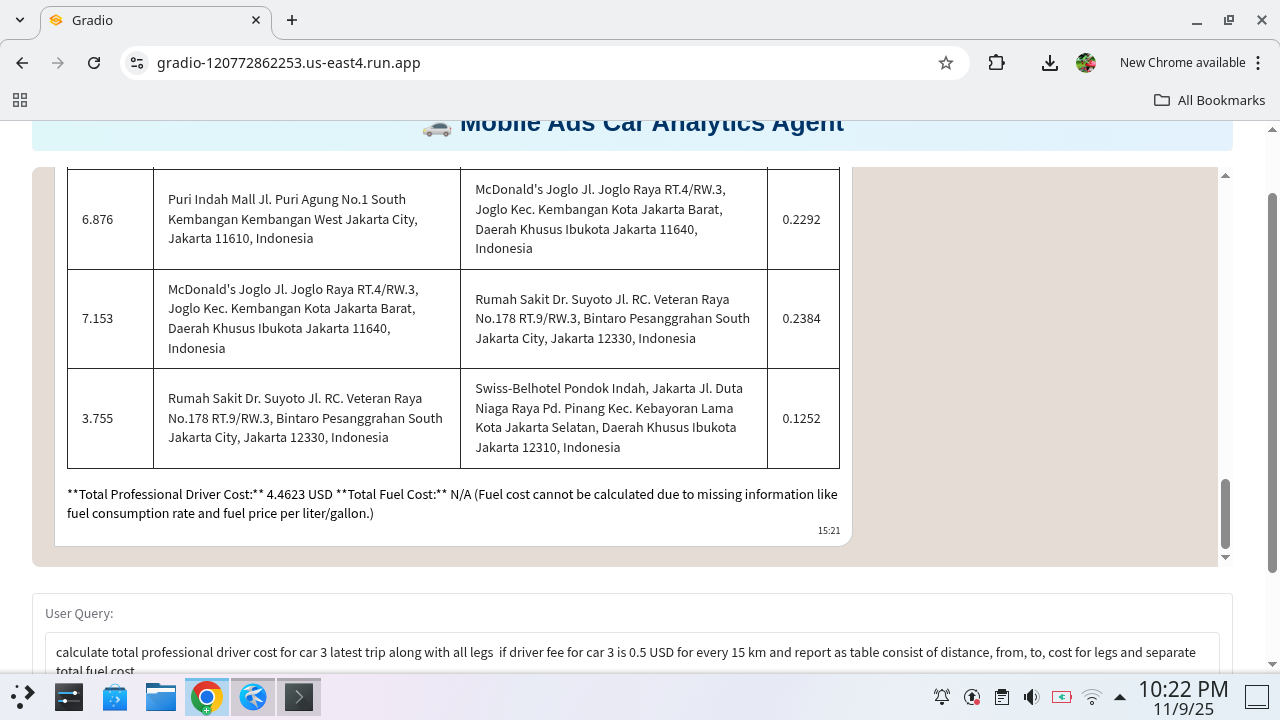Viewport: 1280px width, 720px height.
Task: Click the chat panel scrollbar thumb
Action: [x=1225, y=513]
